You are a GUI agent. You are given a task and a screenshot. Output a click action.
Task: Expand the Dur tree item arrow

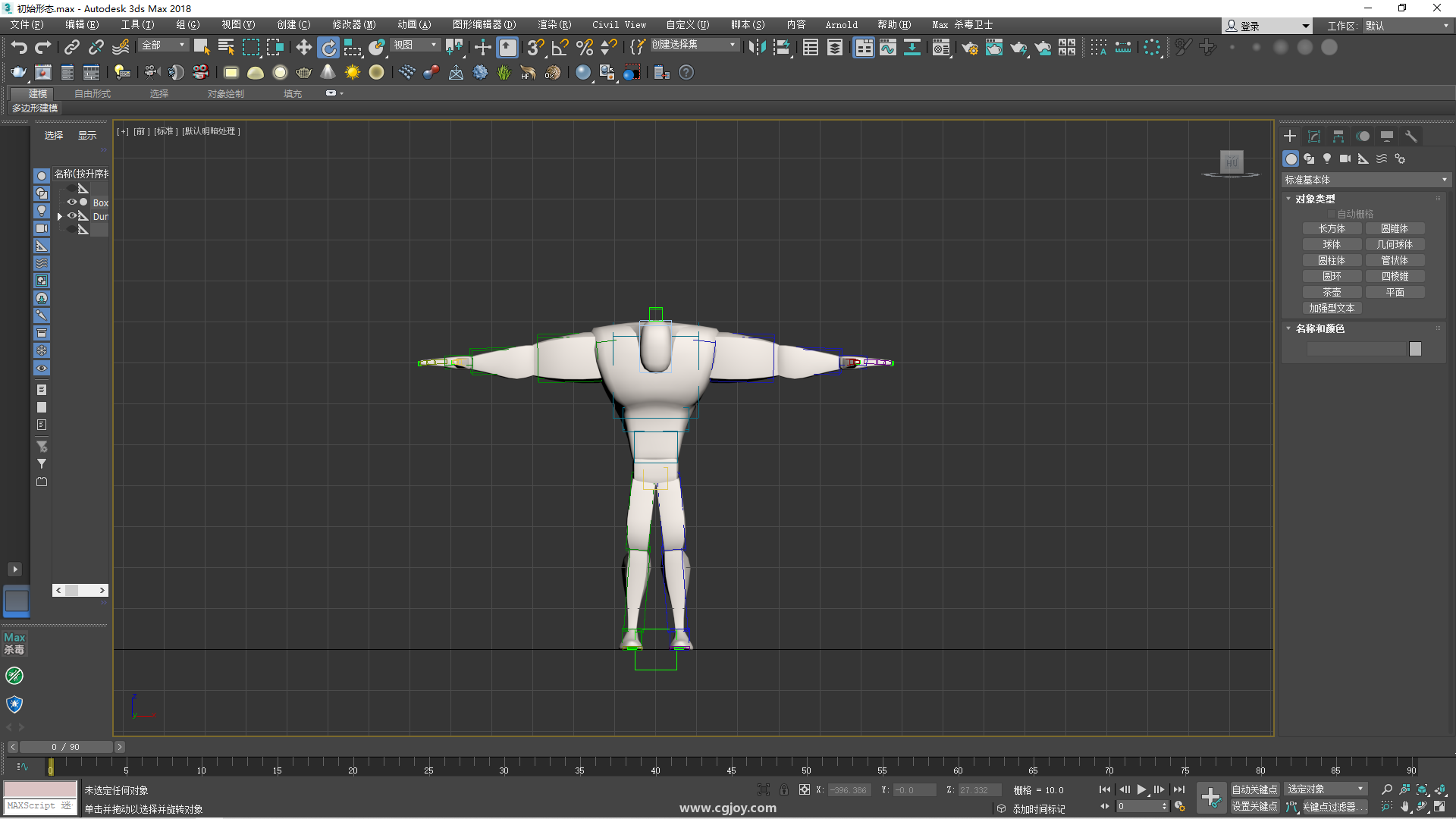point(60,216)
